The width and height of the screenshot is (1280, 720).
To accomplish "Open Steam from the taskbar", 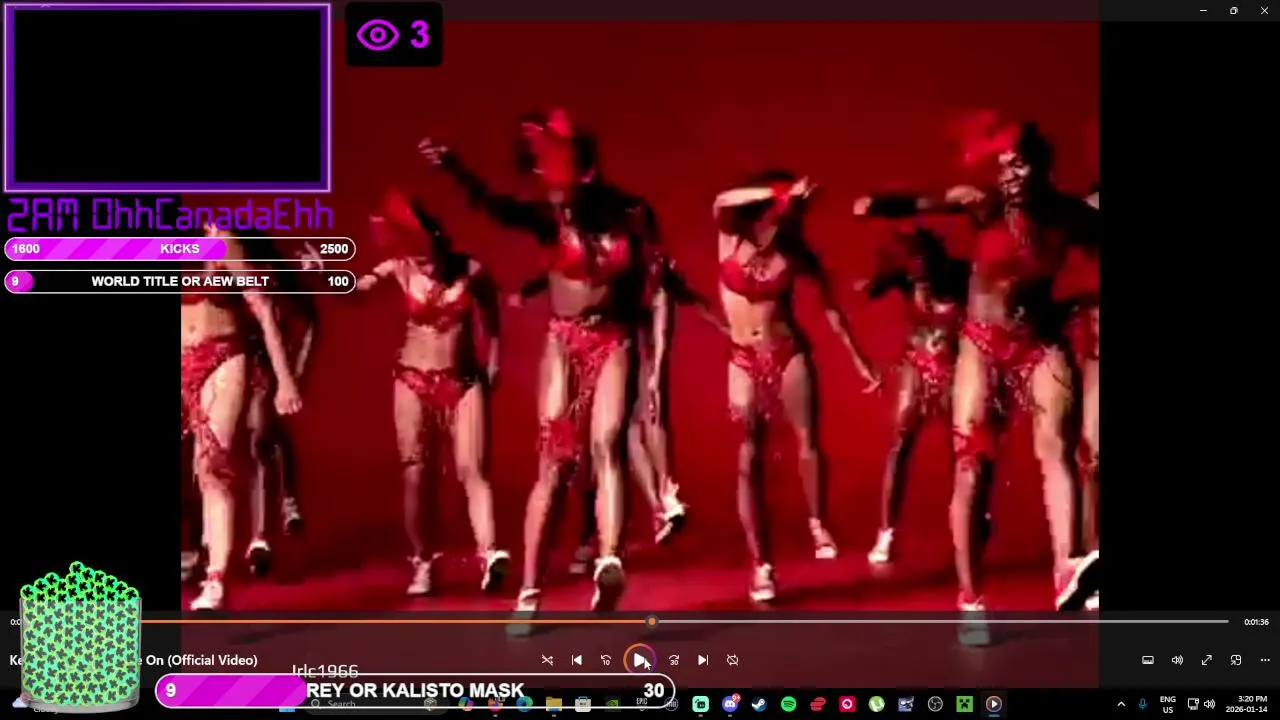I will 759,704.
